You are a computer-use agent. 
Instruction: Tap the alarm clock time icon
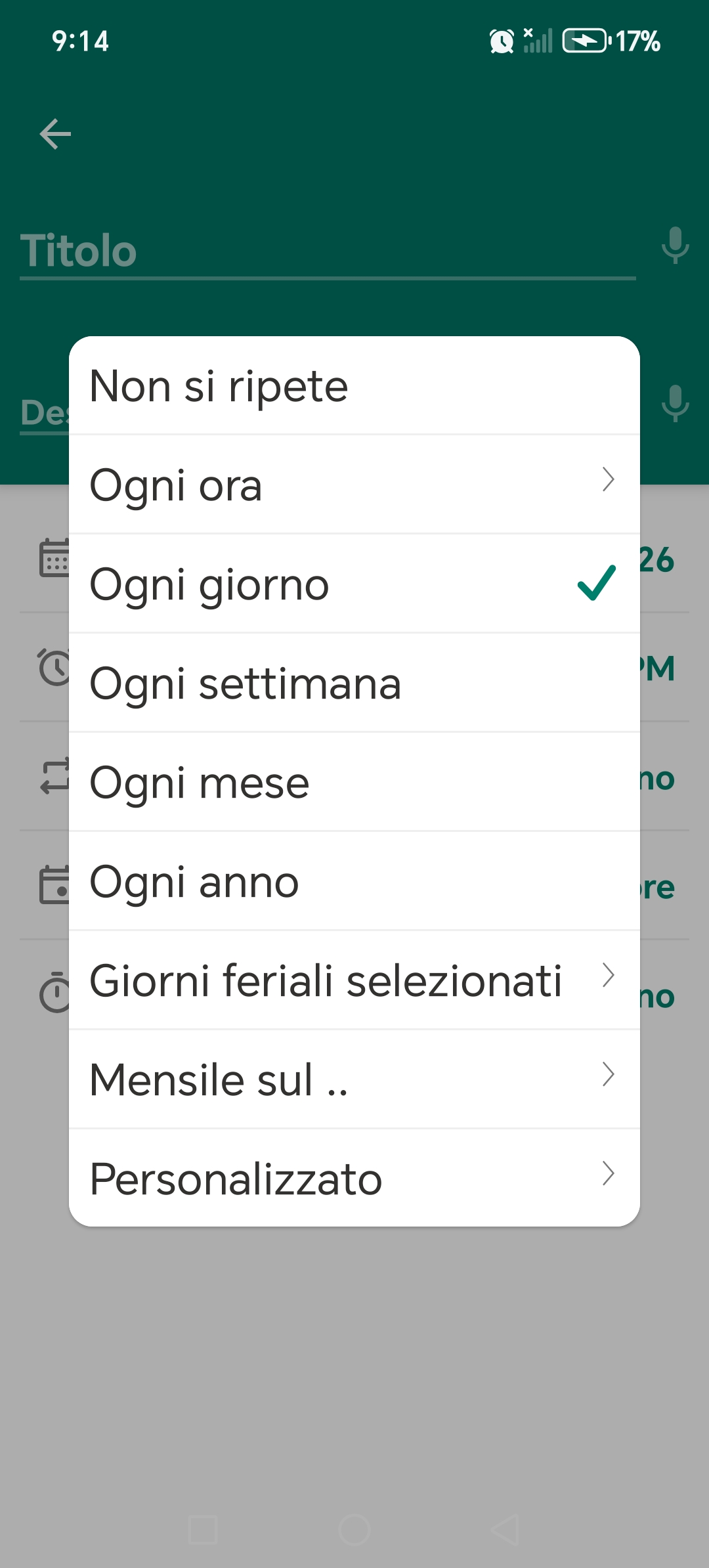(54, 667)
